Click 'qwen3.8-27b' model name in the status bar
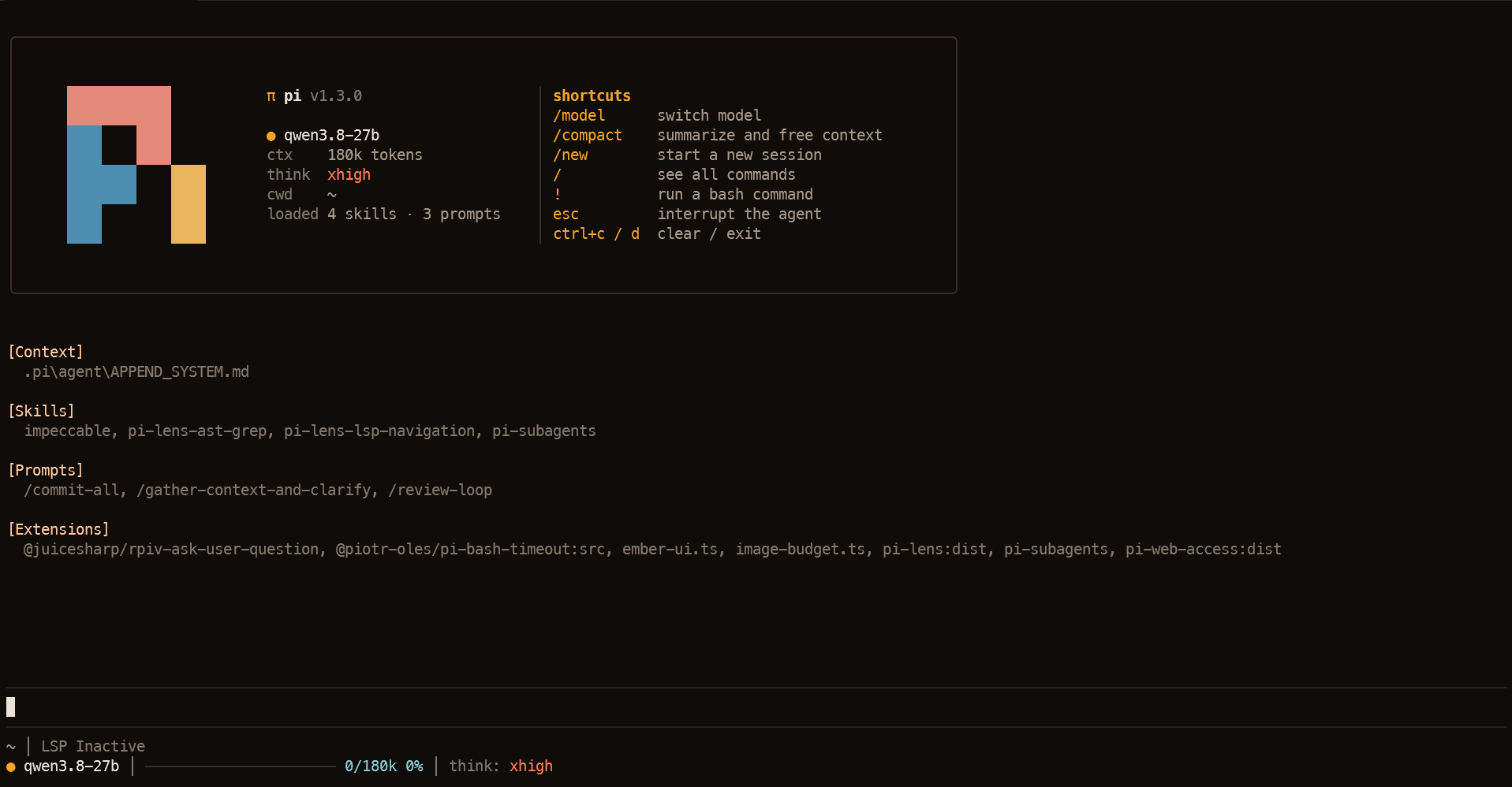Screen dimensions: 1512x787 71,766
